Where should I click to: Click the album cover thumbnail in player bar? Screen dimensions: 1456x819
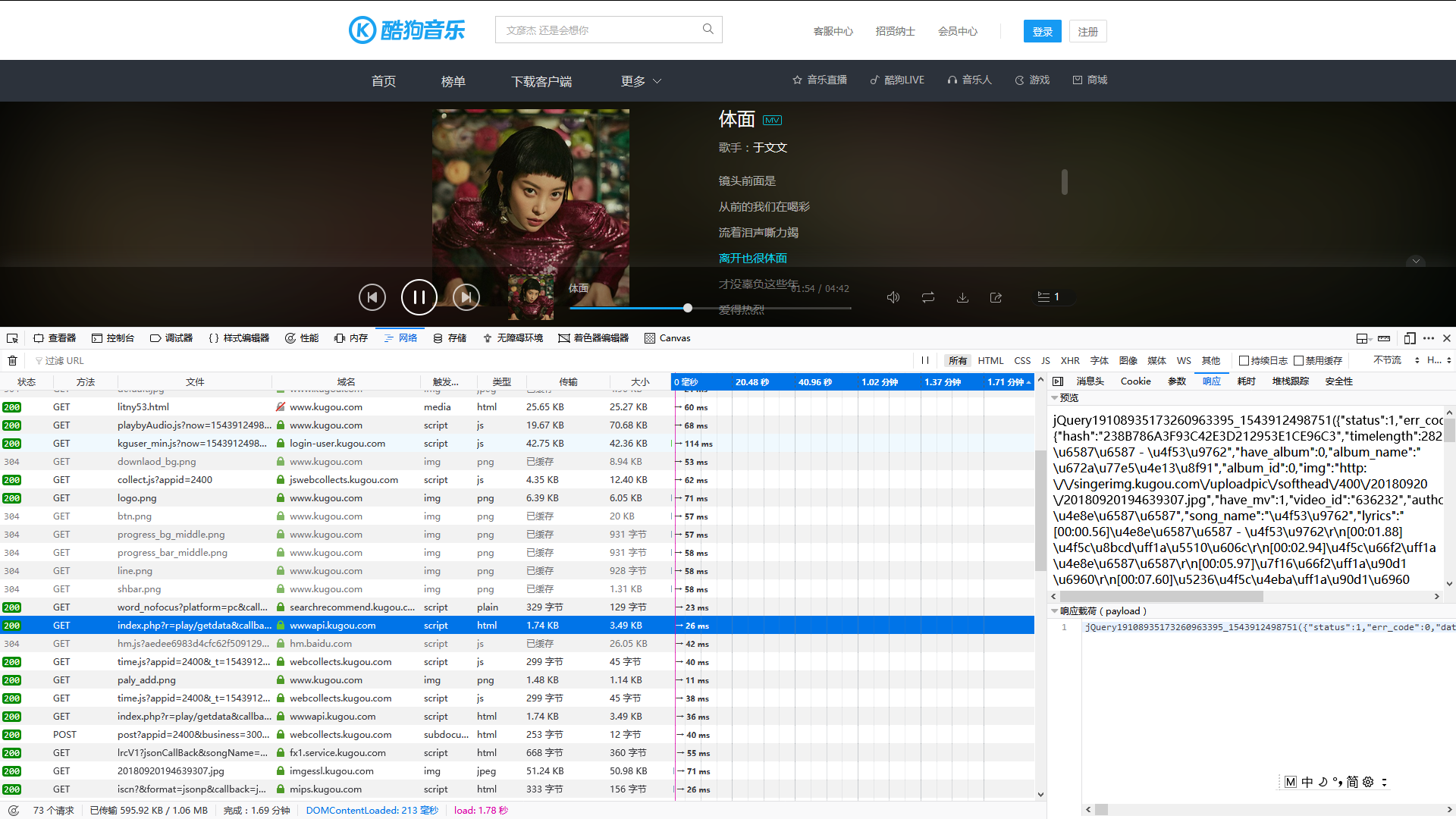tap(531, 297)
